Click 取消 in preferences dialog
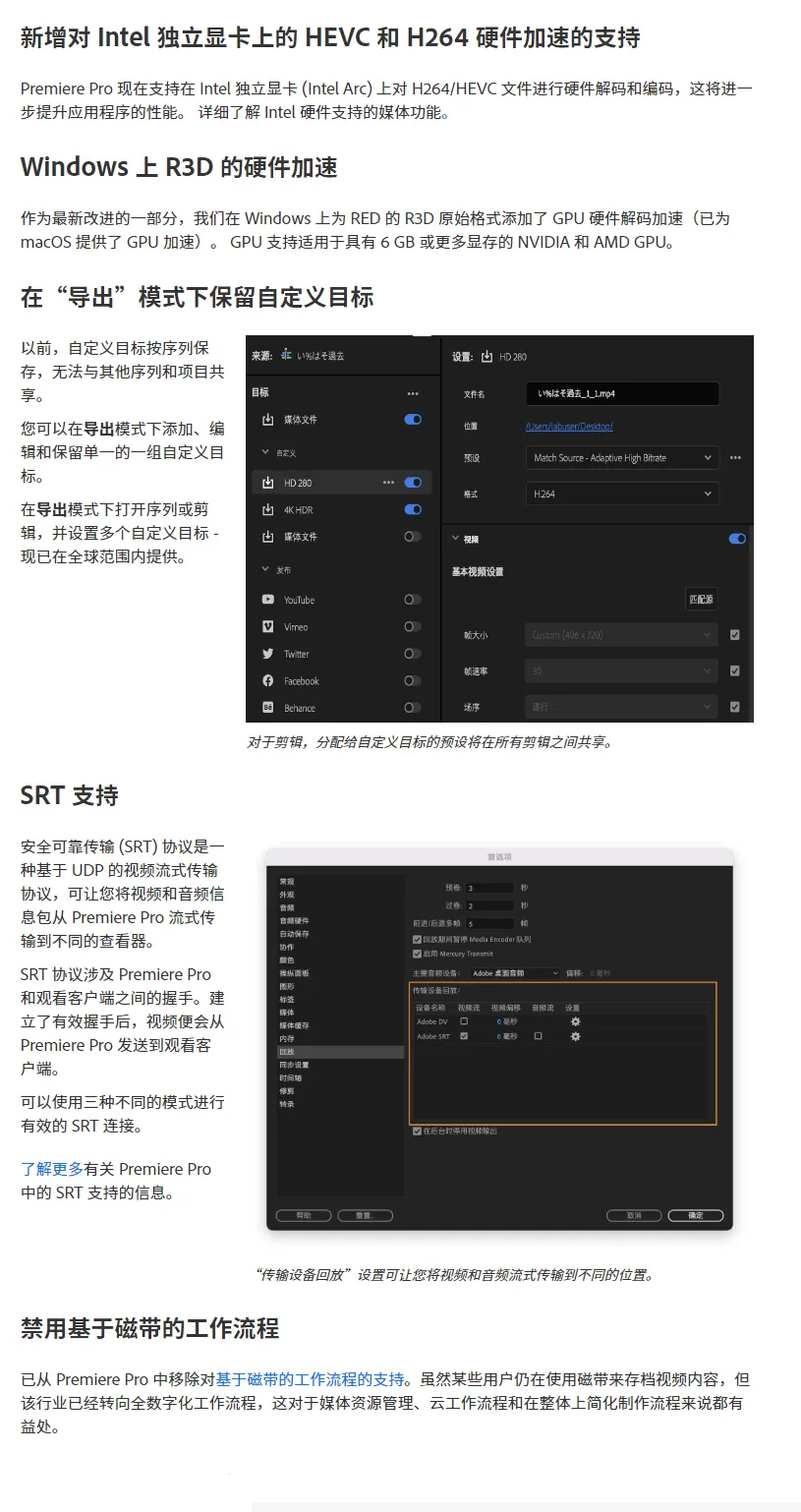801x1512 pixels. coord(634,1216)
